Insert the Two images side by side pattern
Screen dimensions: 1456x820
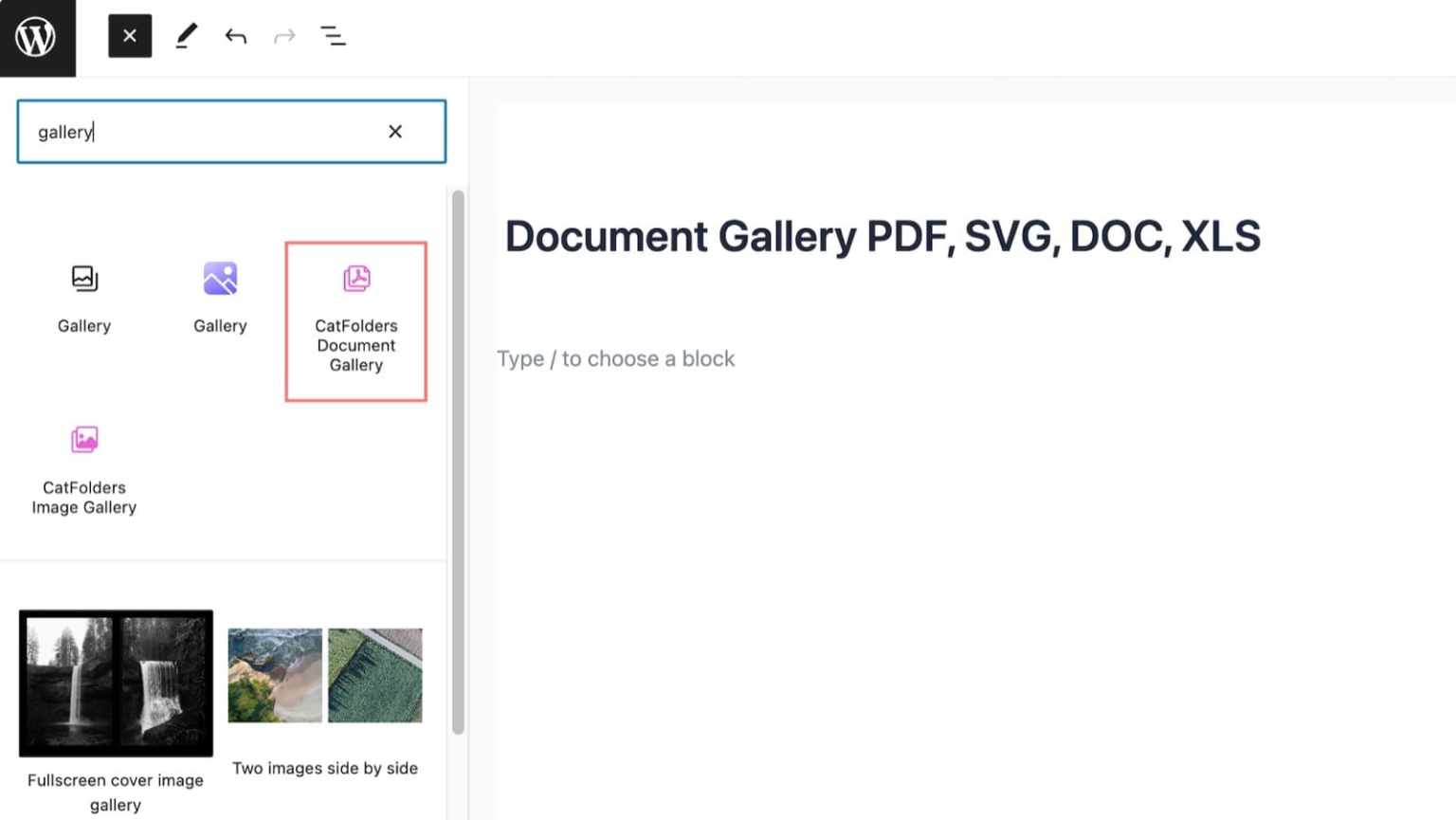pyautogui.click(x=324, y=675)
